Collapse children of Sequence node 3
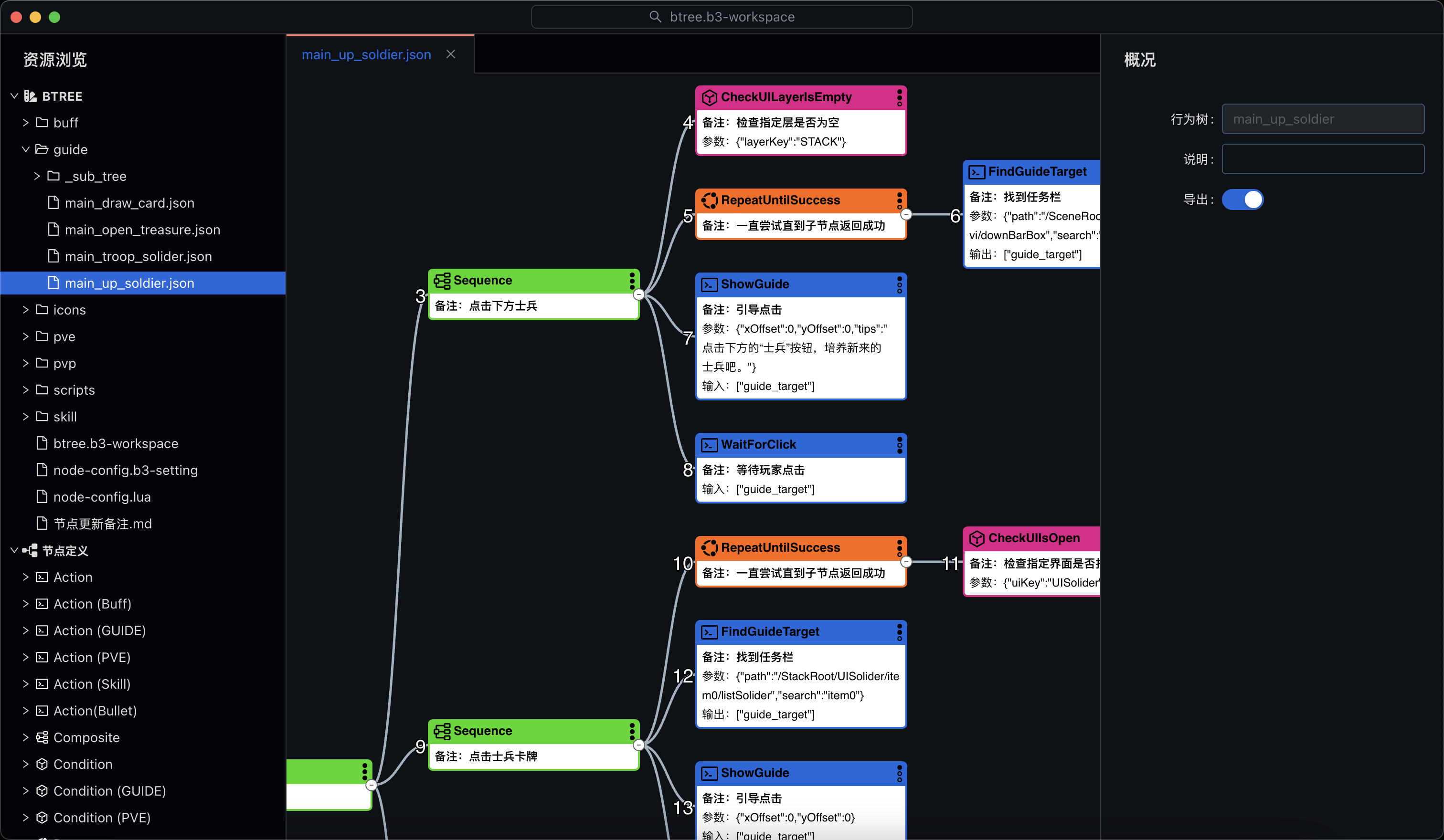The width and height of the screenshot is (1444, 840). tap(638, 295)
